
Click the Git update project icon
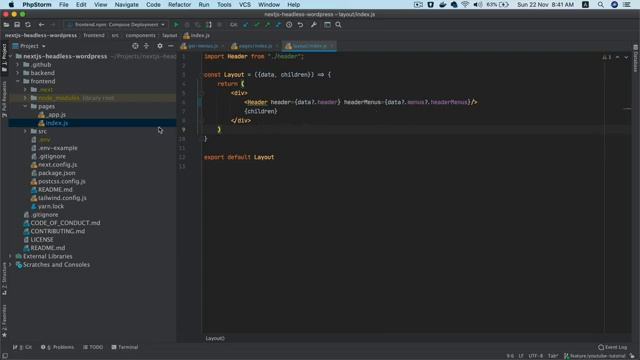(x=246, y=25)
